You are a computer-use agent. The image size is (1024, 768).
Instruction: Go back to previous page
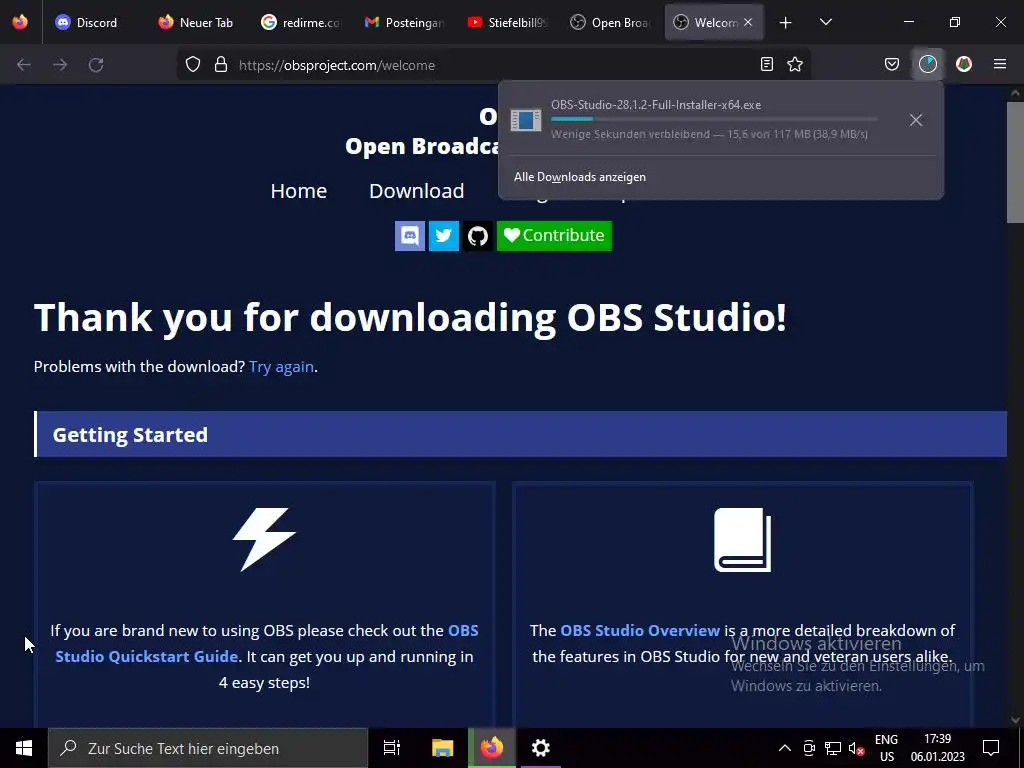click(x=24, y=65)
